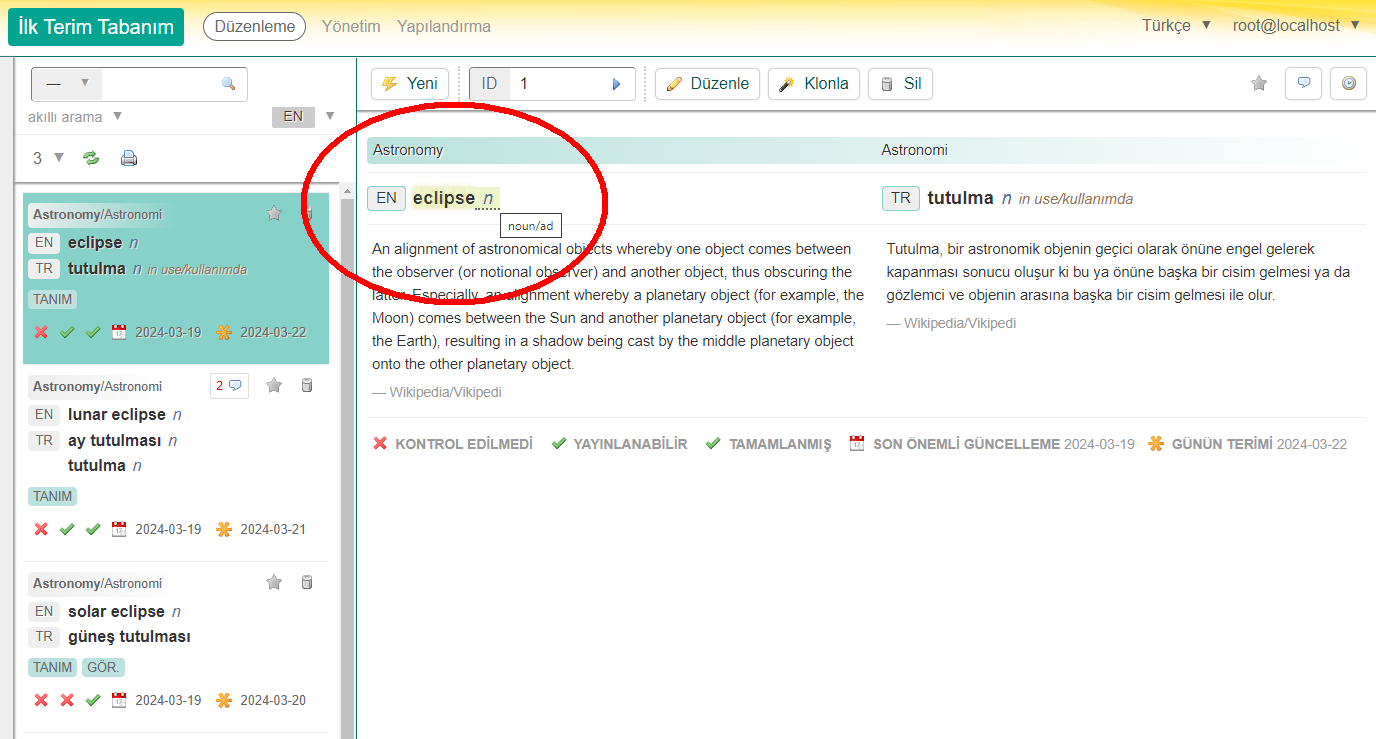Click blue go arrow beside ID field
Viewport: 1376px width, 739px height.
click(x=616, y=84)
